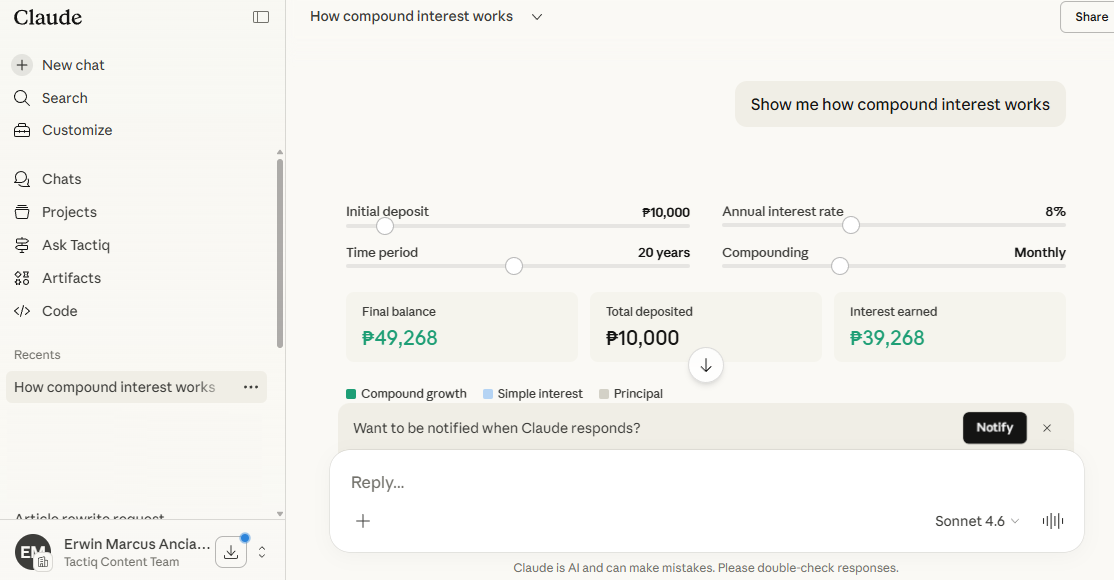The height and width of the screenshot is (580, 1114).
Task: Click the plus icon to add attachments
Action: (363, 521)
